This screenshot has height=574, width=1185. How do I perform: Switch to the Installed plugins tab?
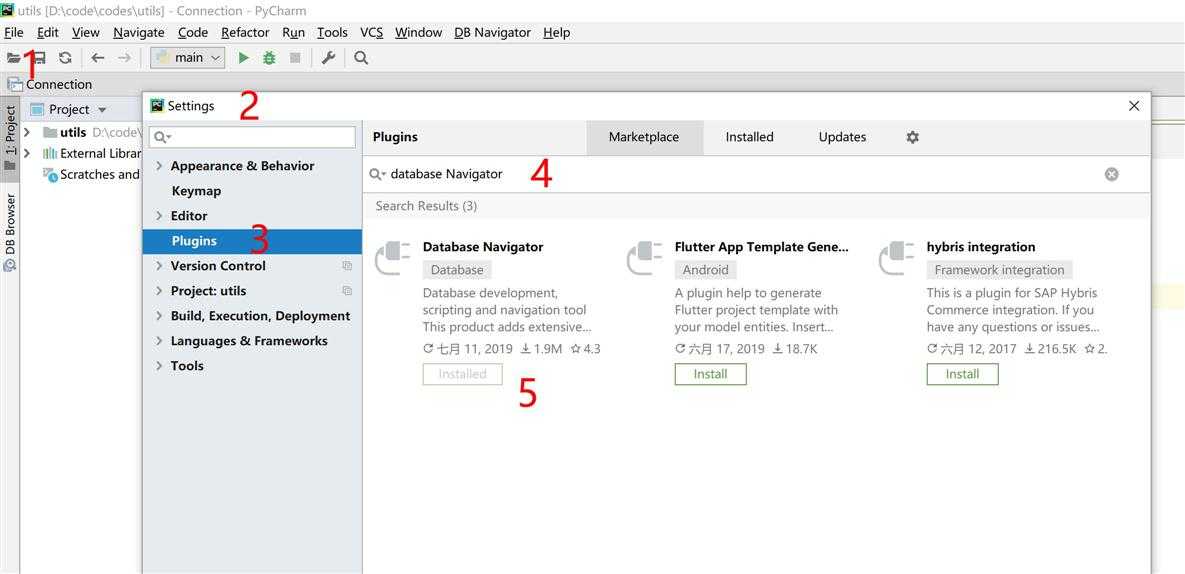pyautogui.click(x=749, y=137)
